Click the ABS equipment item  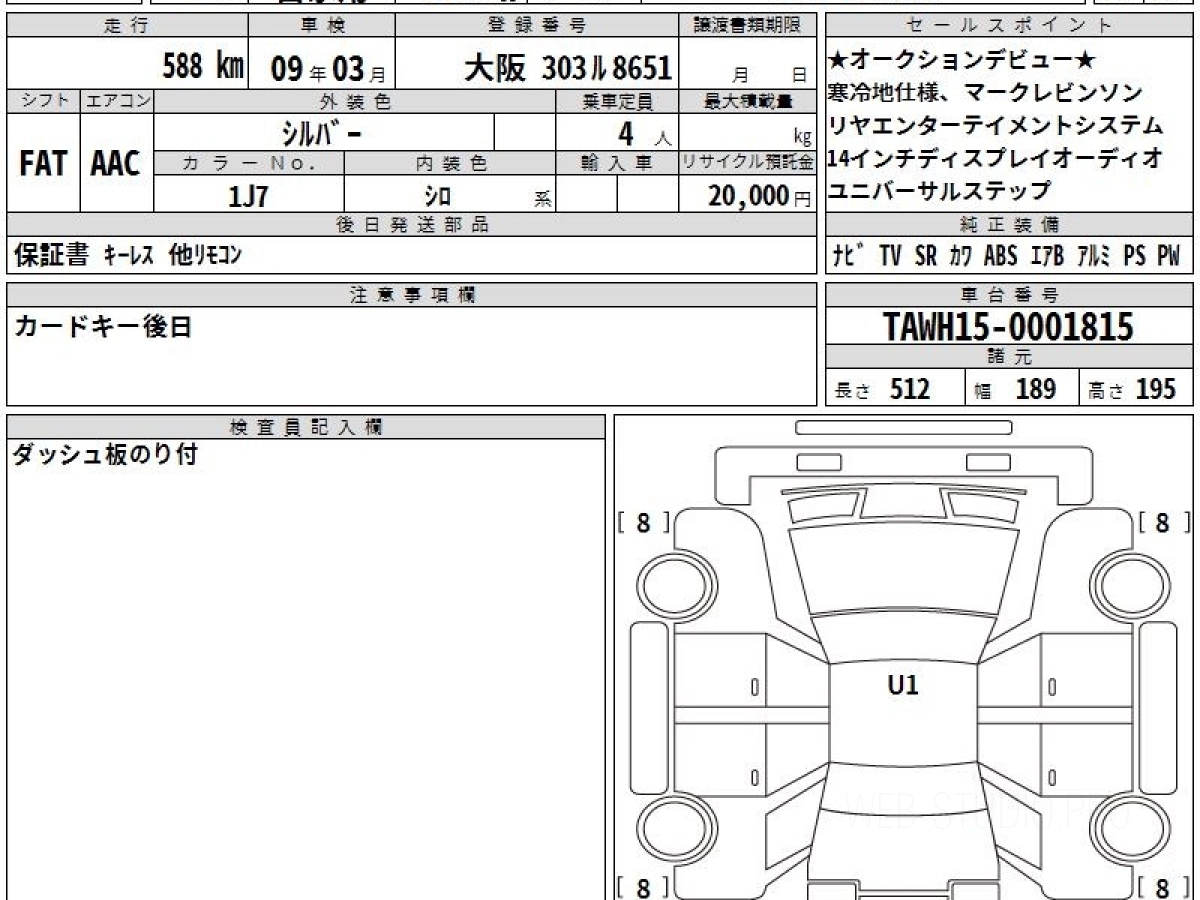point(1000,257)
